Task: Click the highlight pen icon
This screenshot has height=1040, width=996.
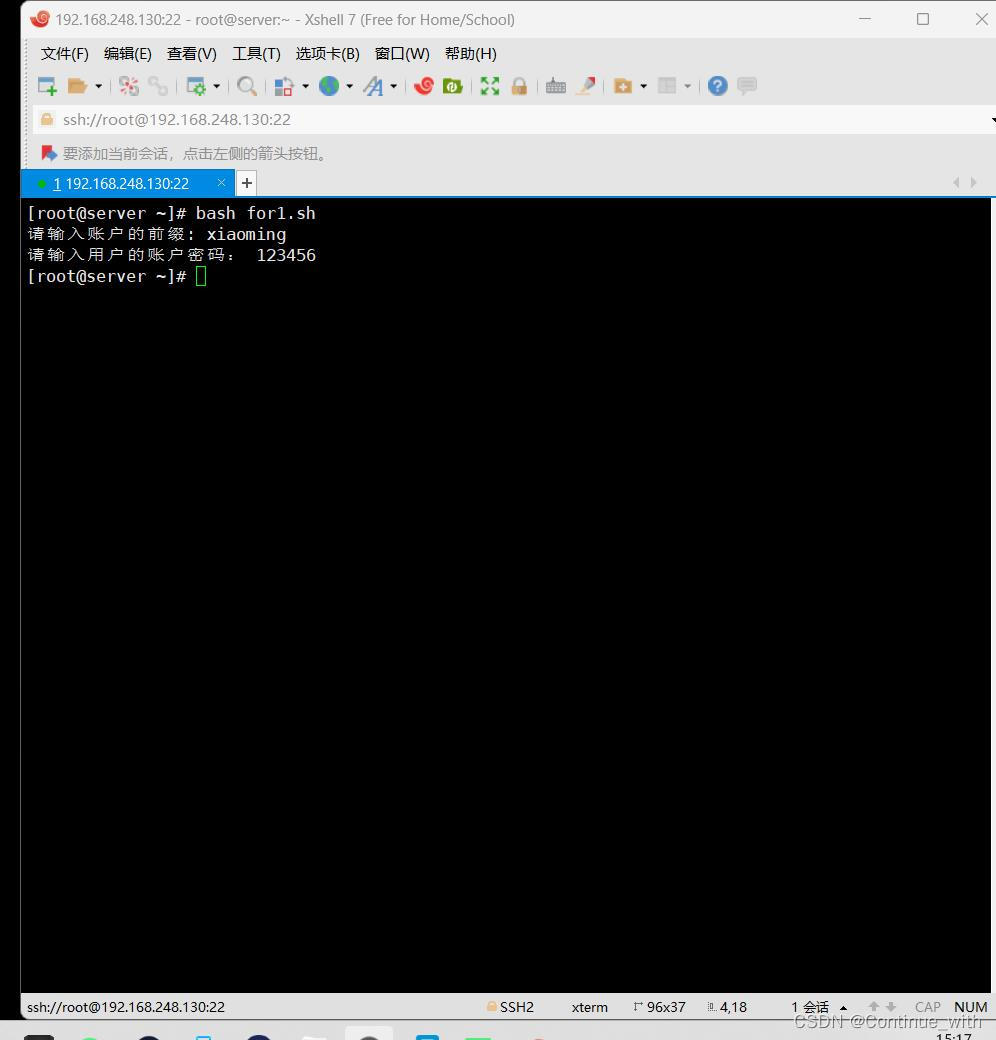Action: [x=586, y=86]
